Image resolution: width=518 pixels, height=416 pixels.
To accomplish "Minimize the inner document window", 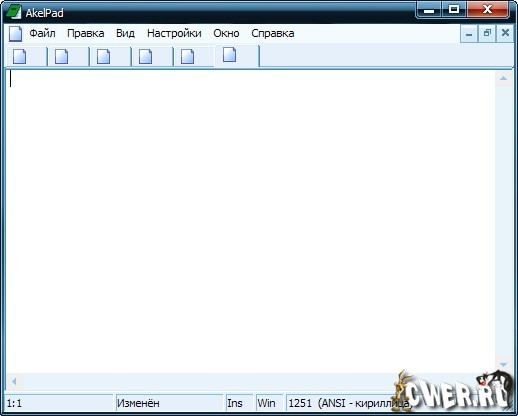I will pyautogui.click(x=469, y=34).
